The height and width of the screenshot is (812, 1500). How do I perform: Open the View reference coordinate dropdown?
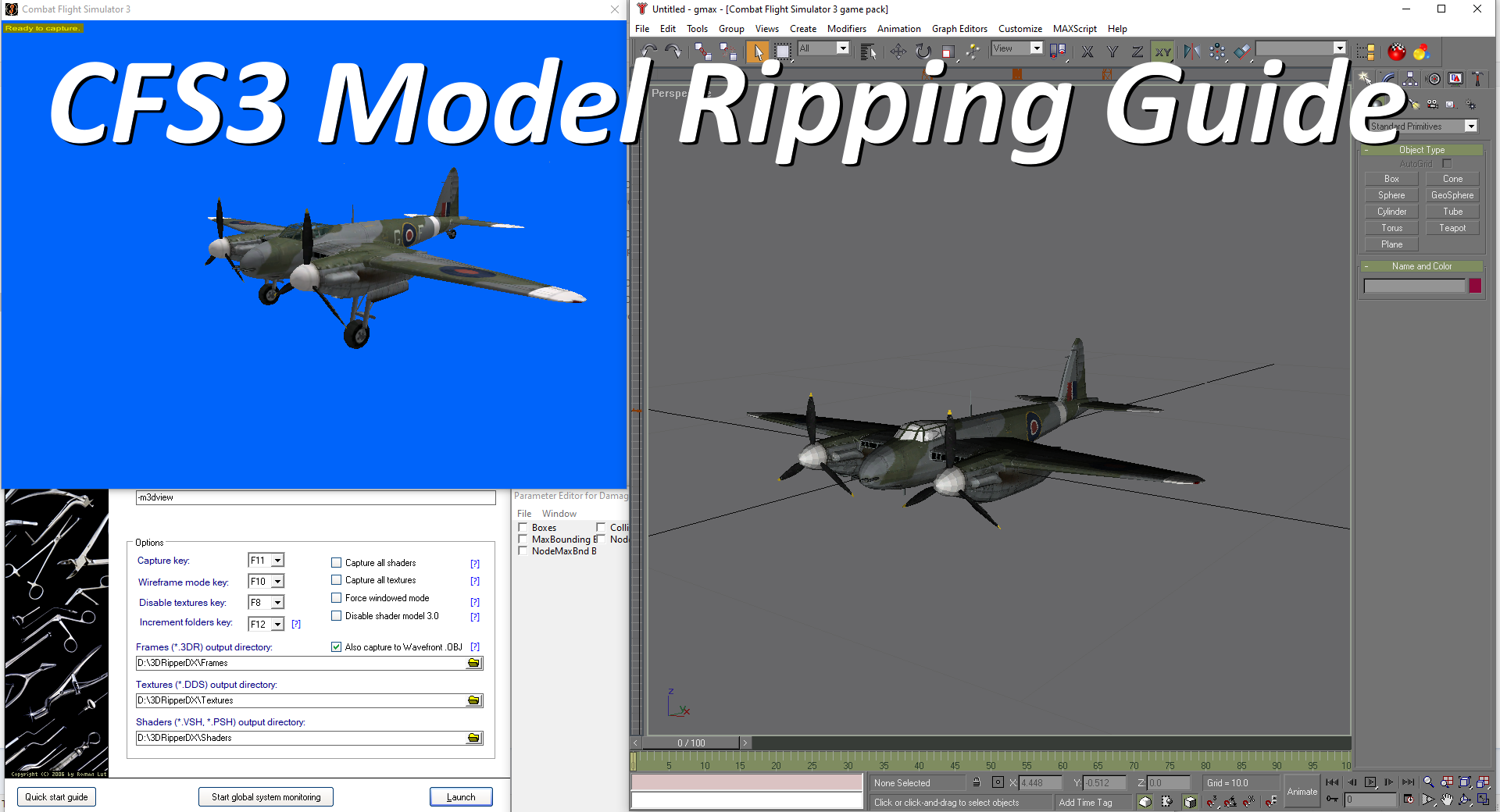click(1037, 48)
